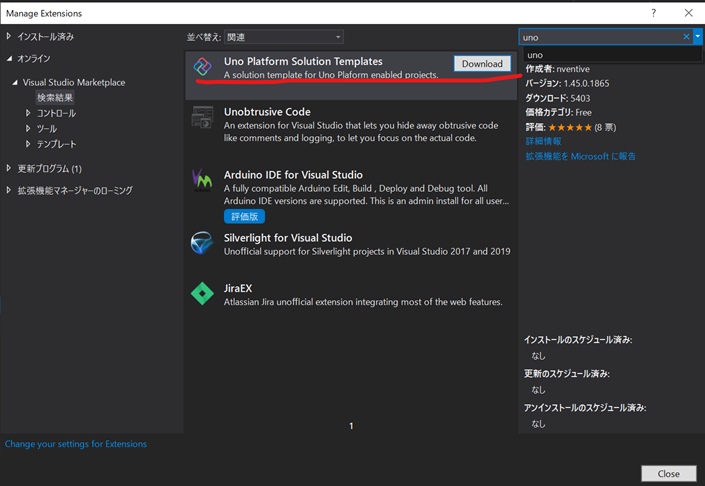This screenshot has width=705, height=486.
Task: Click the five-star rating
Action: [570, 127]
